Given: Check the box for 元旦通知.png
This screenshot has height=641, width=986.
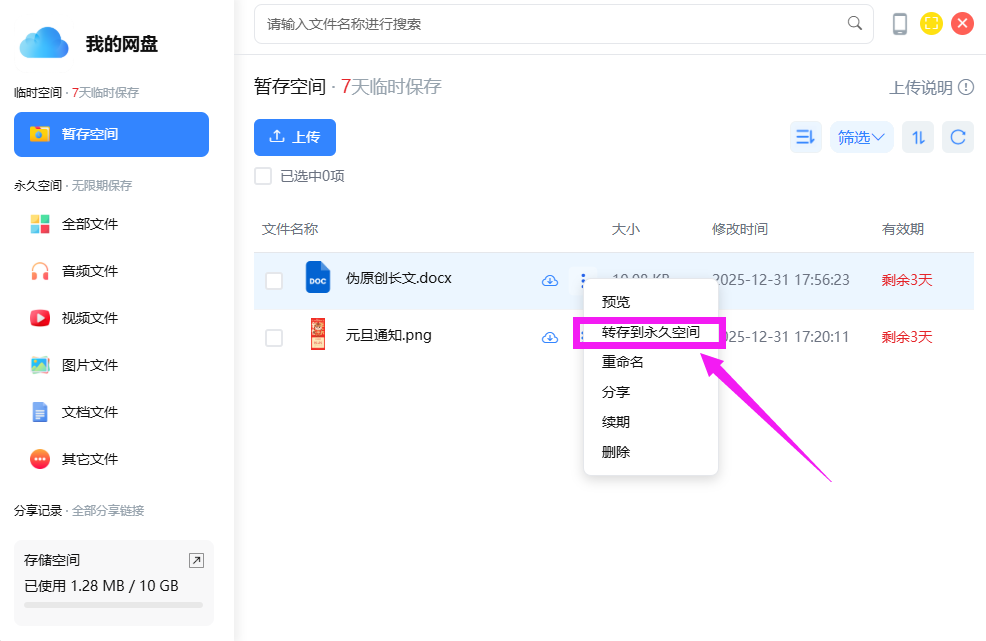Looking at the screenshot, I should [x=274, y=338].
